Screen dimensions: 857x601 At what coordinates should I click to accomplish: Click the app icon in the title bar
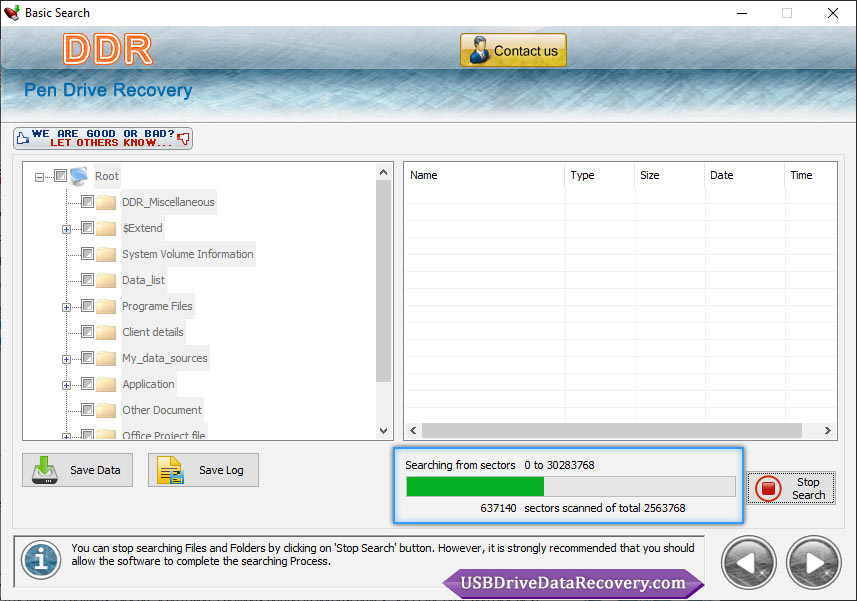pyautogui.click(x=11, y=13)
